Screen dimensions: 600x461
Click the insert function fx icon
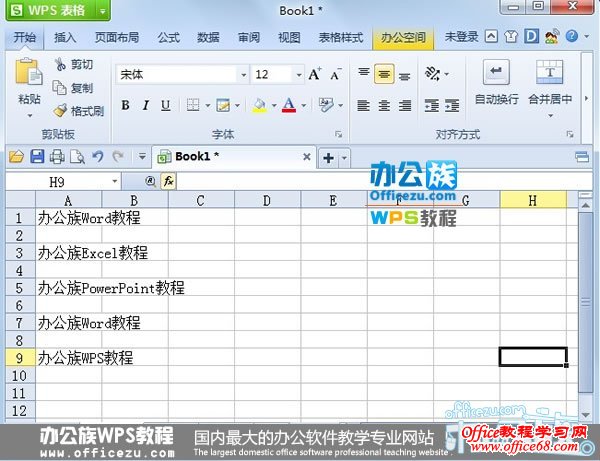[168, 181]
